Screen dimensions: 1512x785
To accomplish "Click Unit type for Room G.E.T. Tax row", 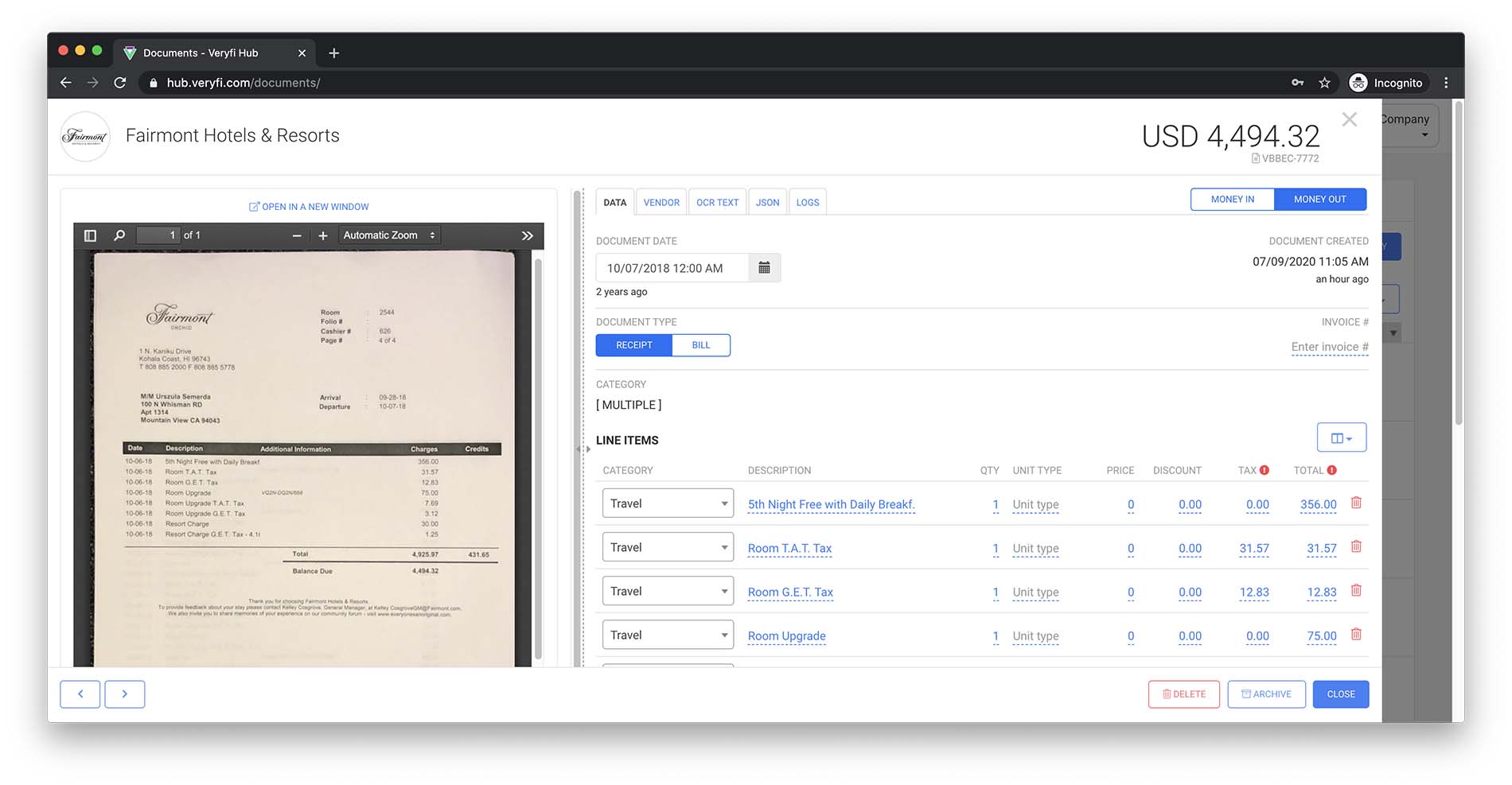I will 1035,593.
